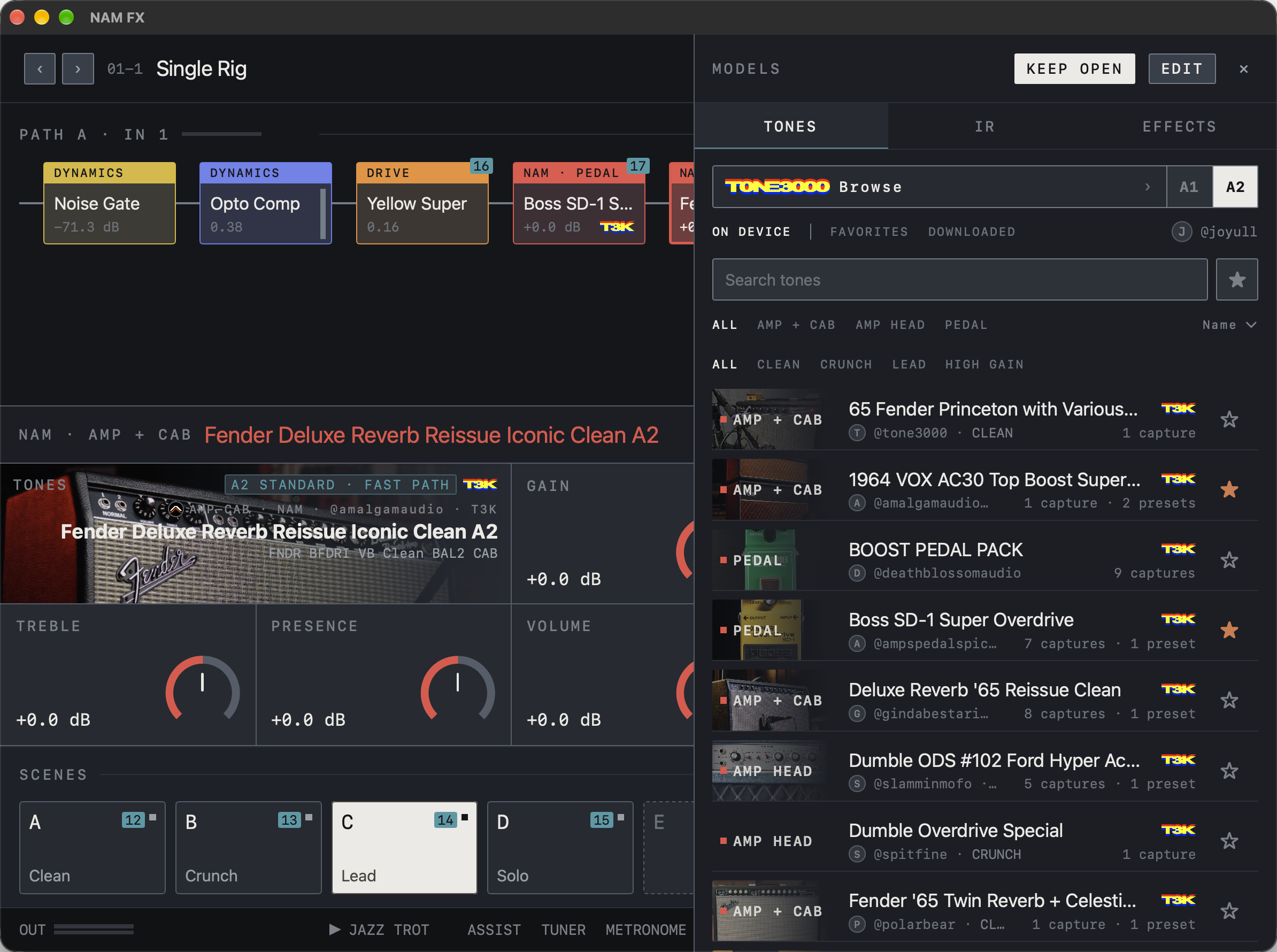1277x952 pixels.
Task: Open the Name sort dropdown
Action: pyautogui.click(x=1229, y=325)
